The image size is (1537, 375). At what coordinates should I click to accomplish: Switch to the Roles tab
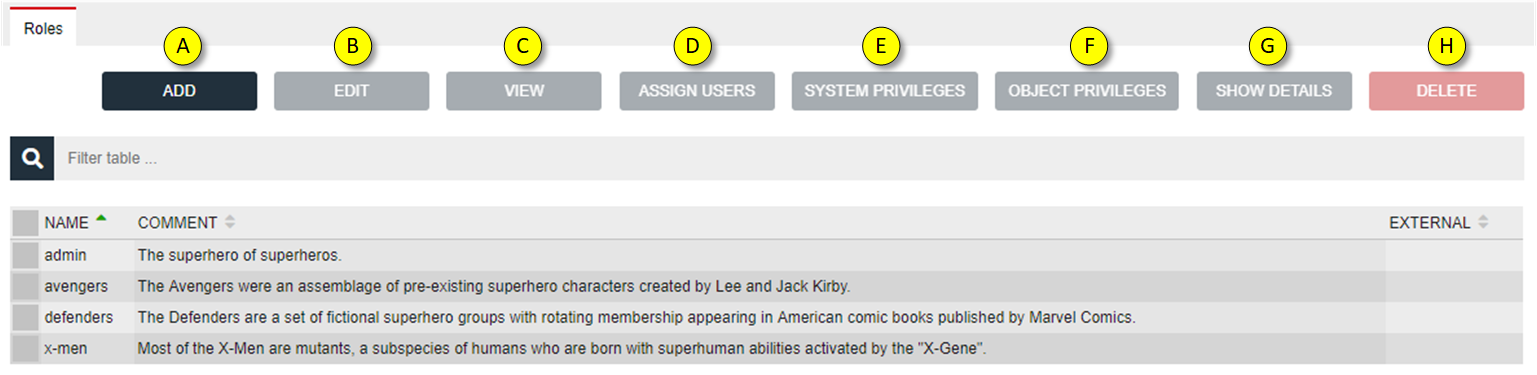click(x=43, y=28)
